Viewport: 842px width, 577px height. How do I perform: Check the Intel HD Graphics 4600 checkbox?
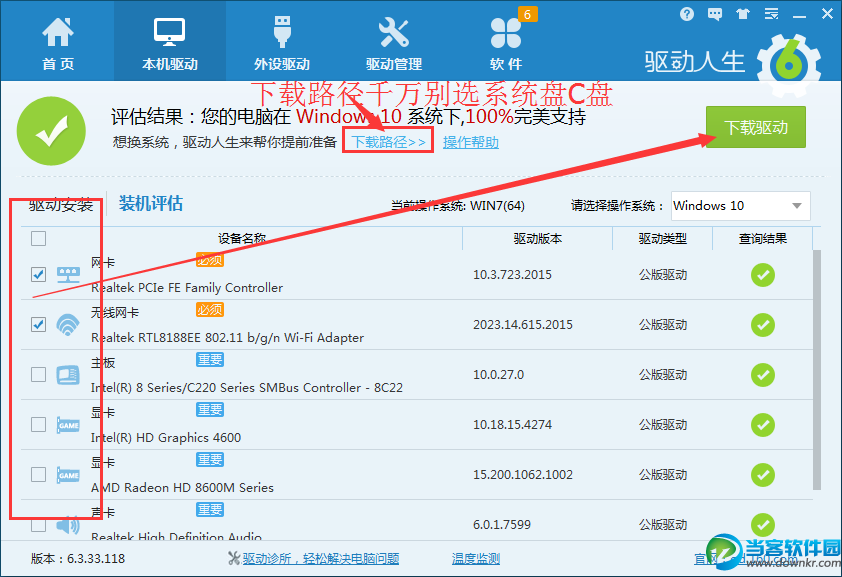pos(38,425)
